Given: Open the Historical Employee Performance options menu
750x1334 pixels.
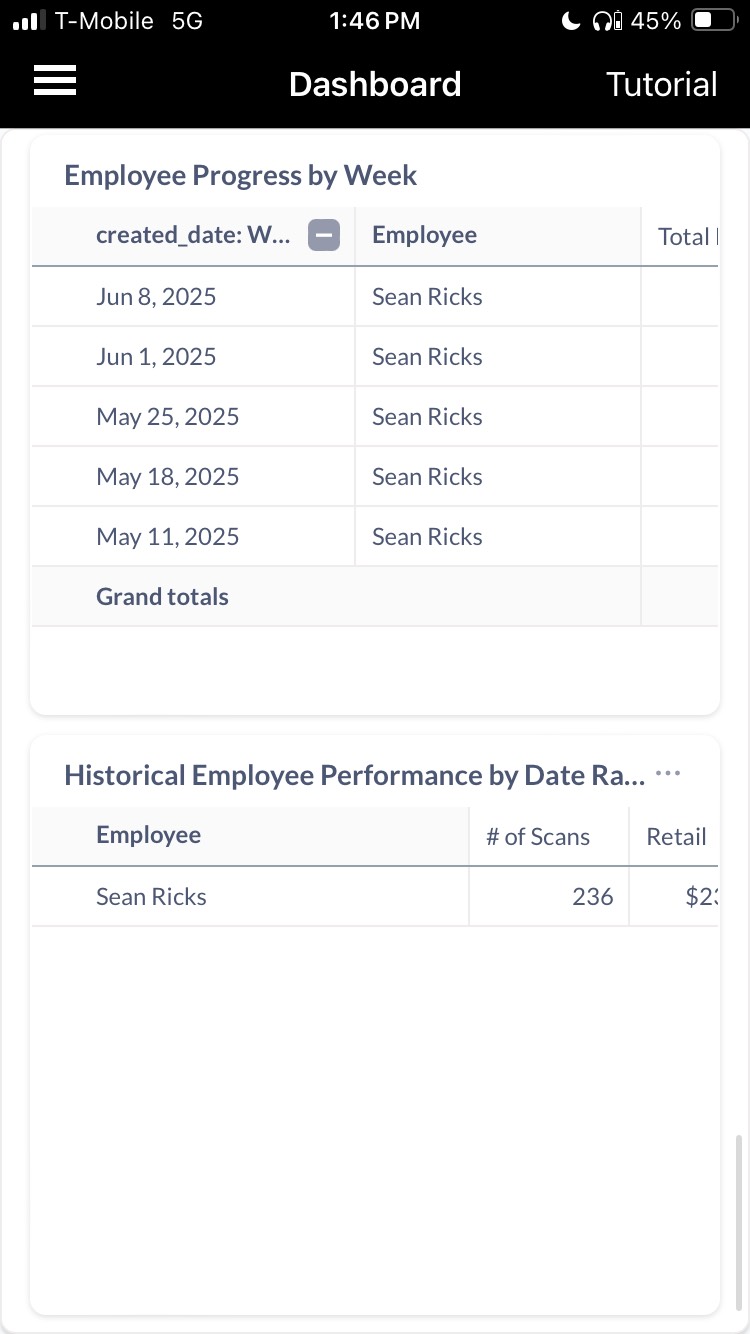Looking at the screenshot, I should tap(668, 774).
